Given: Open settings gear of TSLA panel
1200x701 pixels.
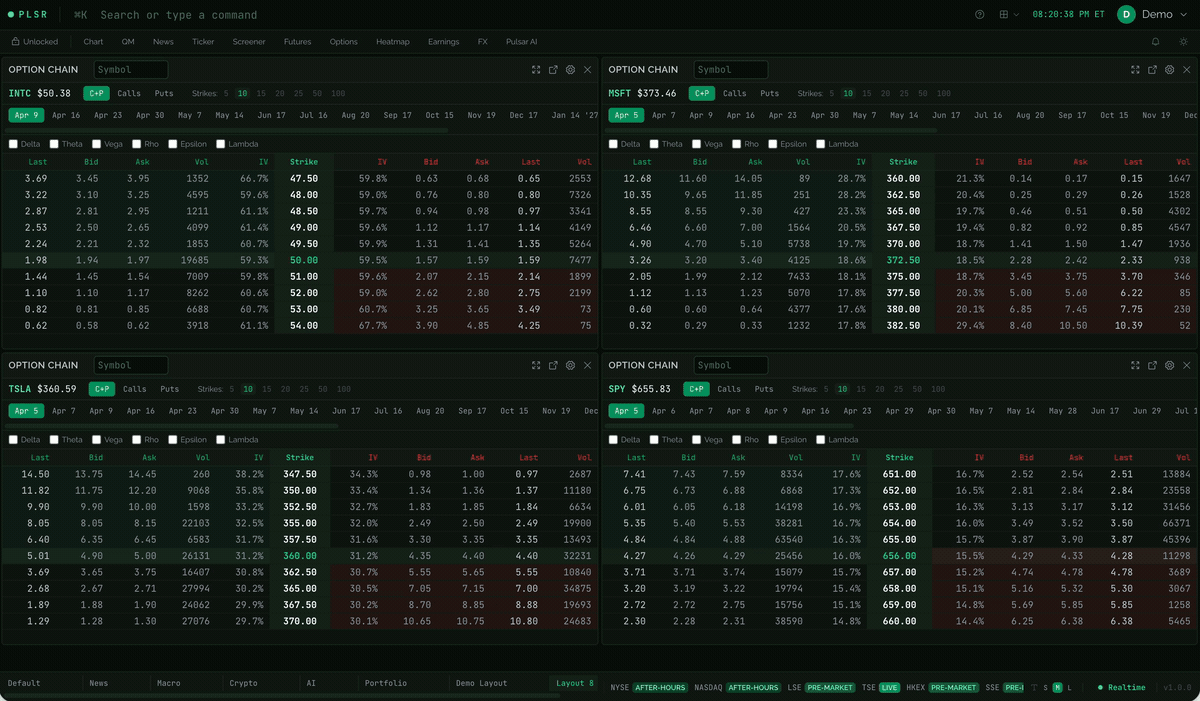Looking at the screenshot, I should click(570, 366).
